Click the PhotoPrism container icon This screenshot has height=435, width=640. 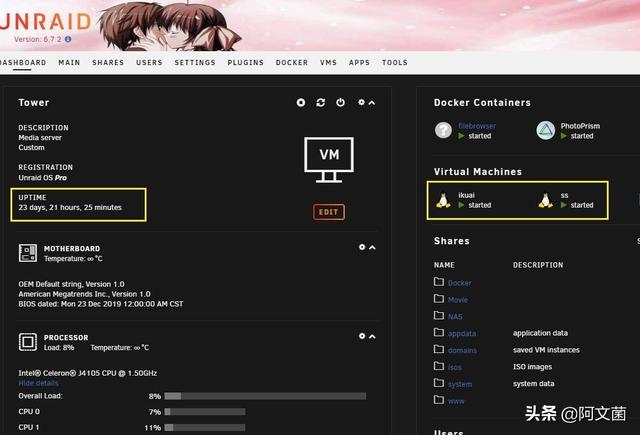546,131
